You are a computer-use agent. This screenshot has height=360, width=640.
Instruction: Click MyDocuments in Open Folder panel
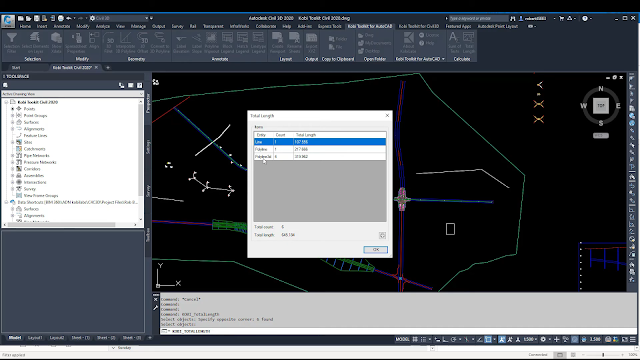375,43
